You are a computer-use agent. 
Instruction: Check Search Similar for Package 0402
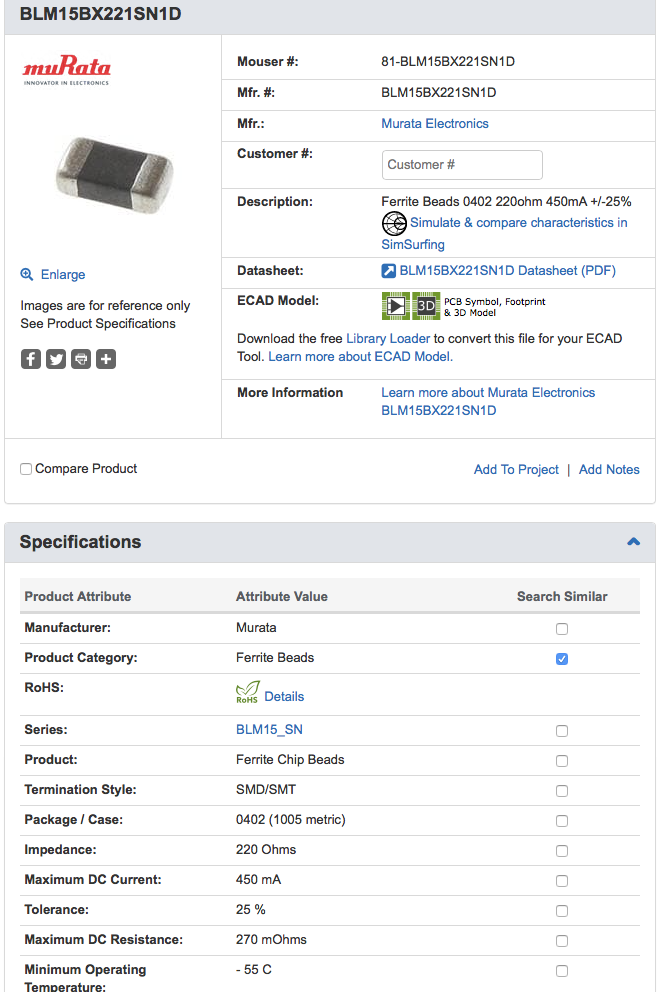coord(562,821)
